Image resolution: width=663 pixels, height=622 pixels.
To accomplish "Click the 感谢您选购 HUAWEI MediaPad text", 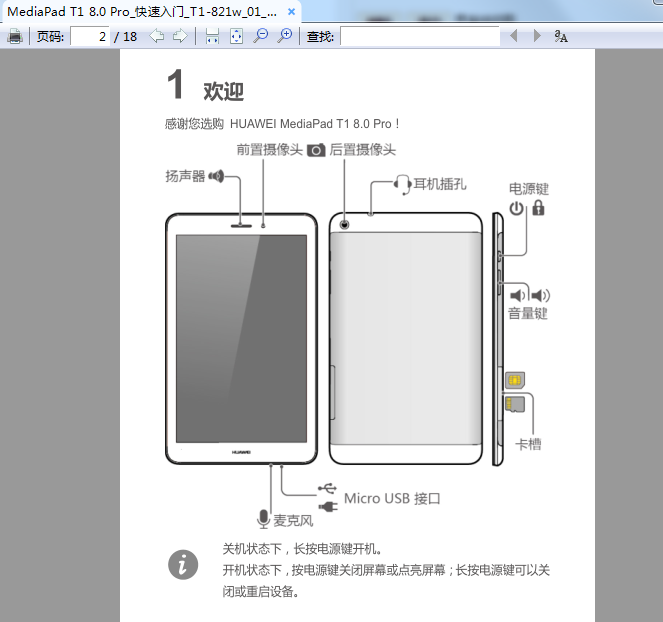I will click(x=282, y=124).
